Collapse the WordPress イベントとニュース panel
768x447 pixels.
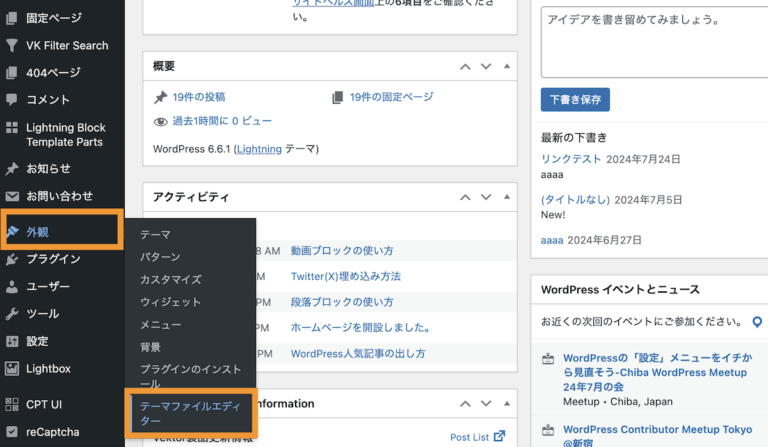tap(757, 289)
